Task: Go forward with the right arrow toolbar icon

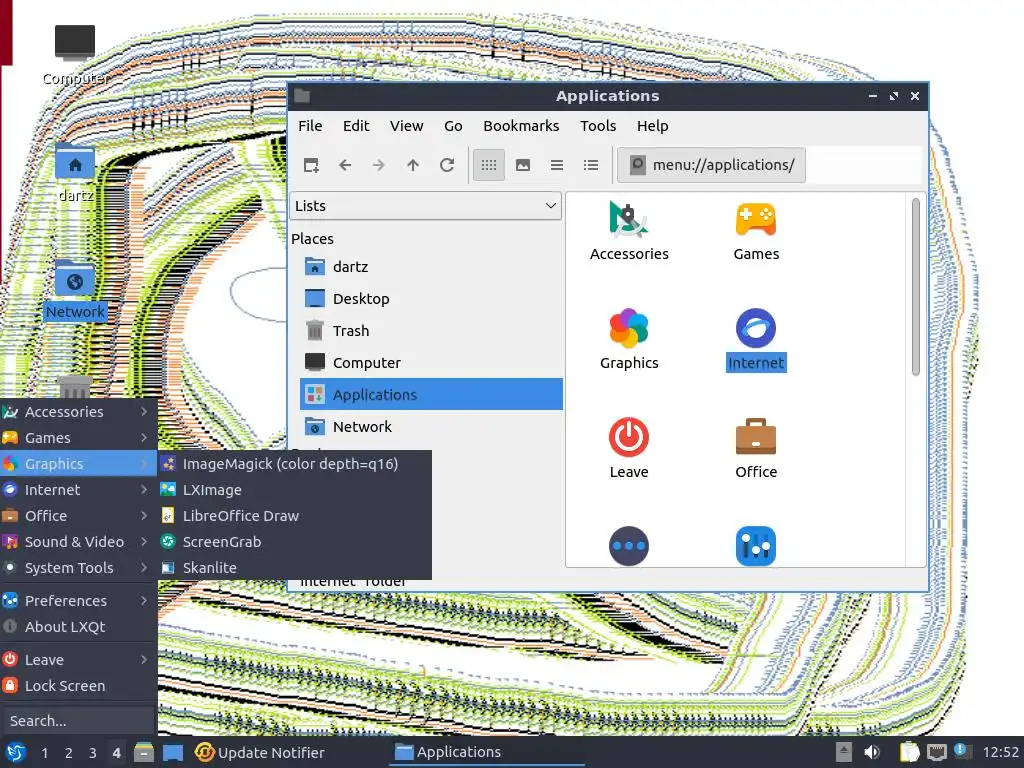Action: point(379,165)
